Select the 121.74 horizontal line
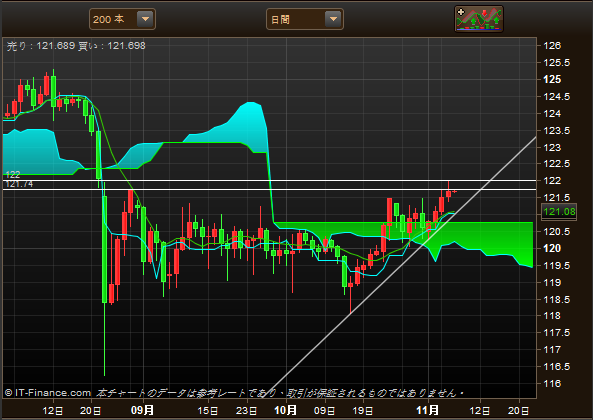The width and height of the screenshot is (593, 420). coord(269,189)
